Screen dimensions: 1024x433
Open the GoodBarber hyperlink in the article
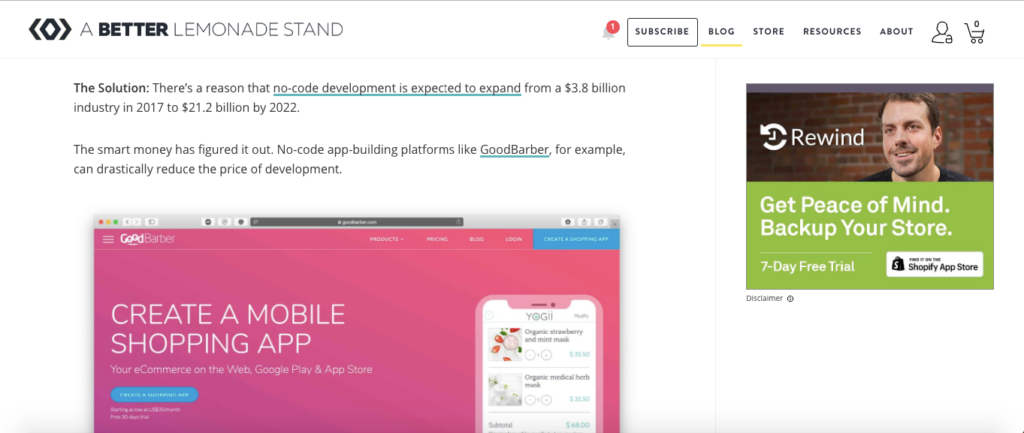point(514,150)
